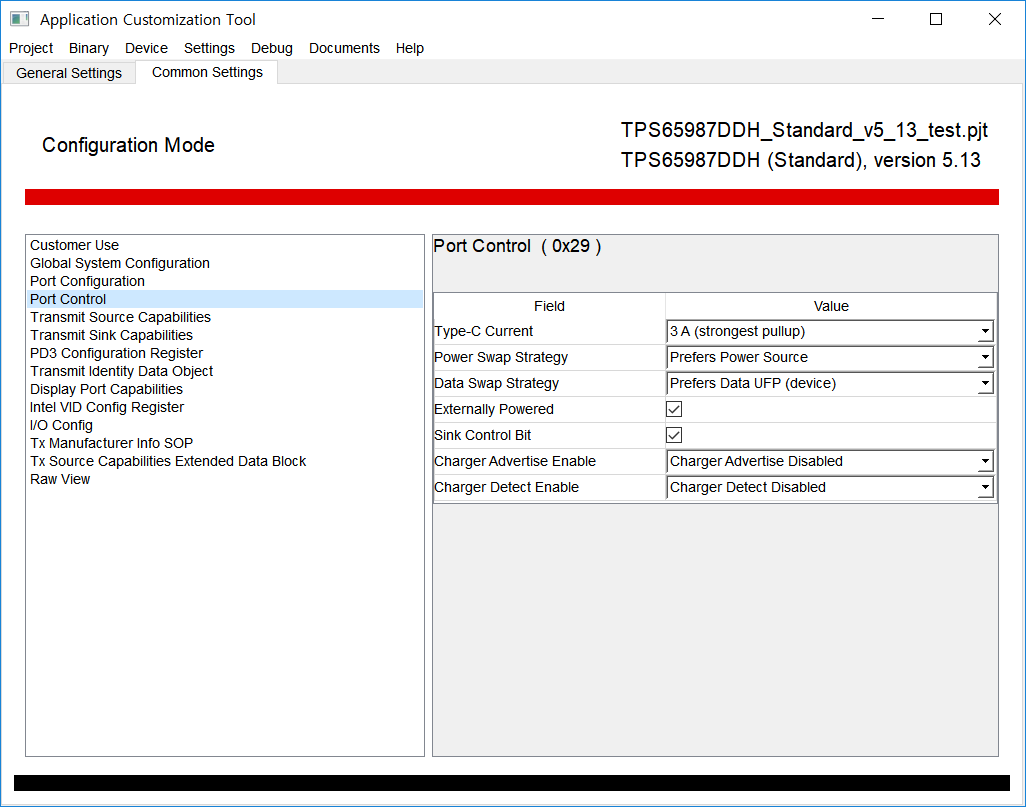Click the Field column header
1026x807 pixels.
tap(549, 306)
